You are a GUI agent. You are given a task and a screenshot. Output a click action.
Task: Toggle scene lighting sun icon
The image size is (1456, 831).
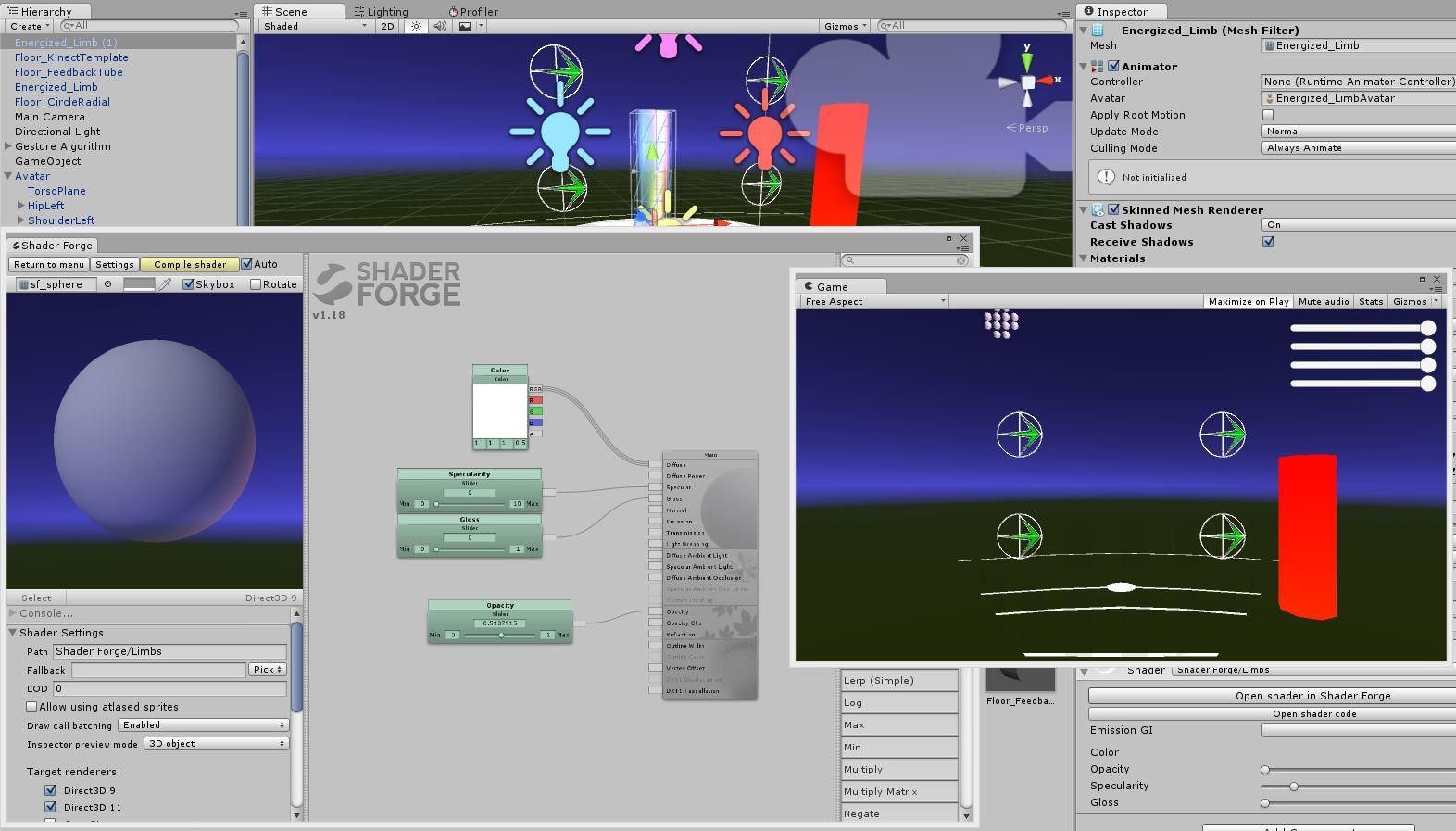[416, 26]
